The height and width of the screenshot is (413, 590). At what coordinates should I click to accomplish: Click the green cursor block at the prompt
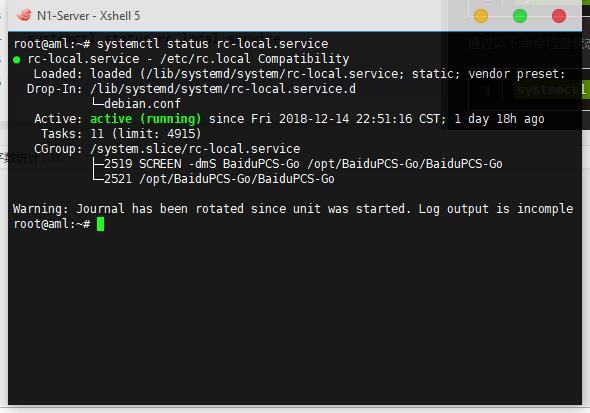[x=100, y=224]
